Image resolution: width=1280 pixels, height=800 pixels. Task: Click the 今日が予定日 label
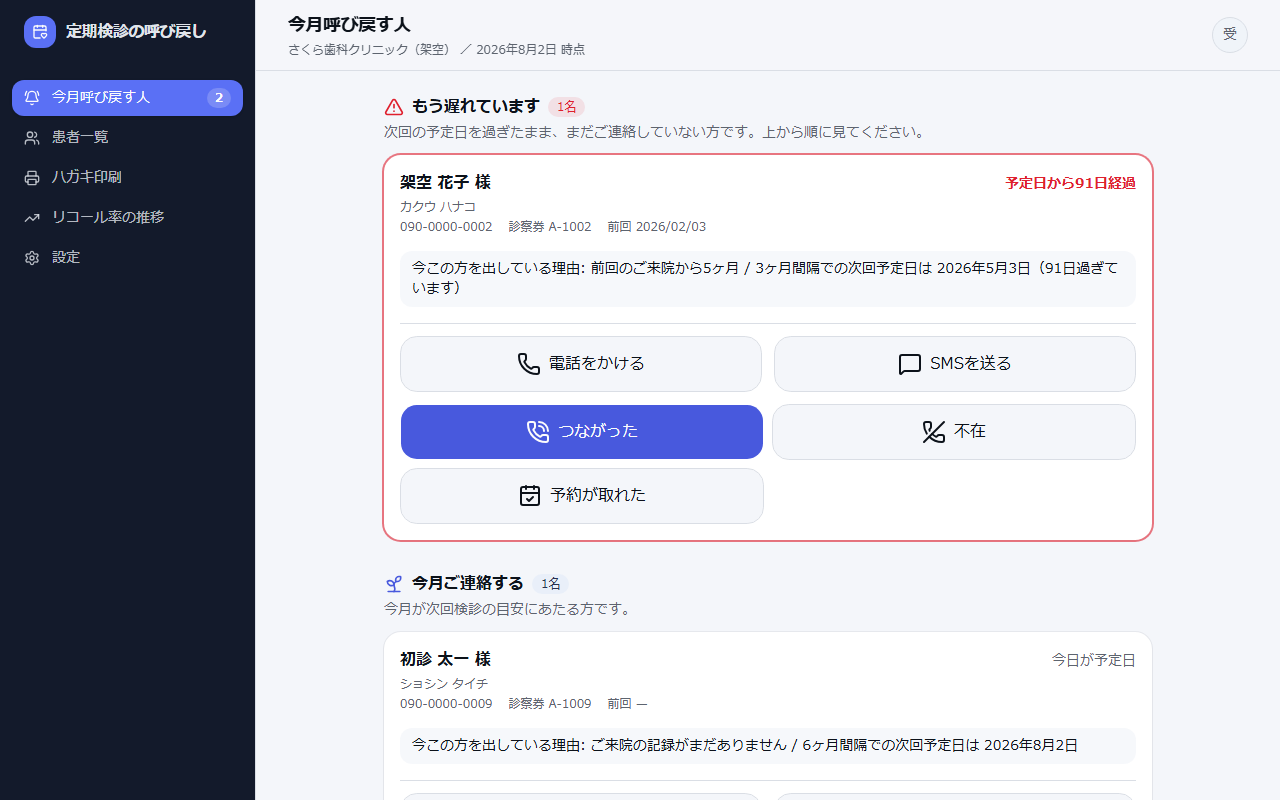coord(1093,661)
